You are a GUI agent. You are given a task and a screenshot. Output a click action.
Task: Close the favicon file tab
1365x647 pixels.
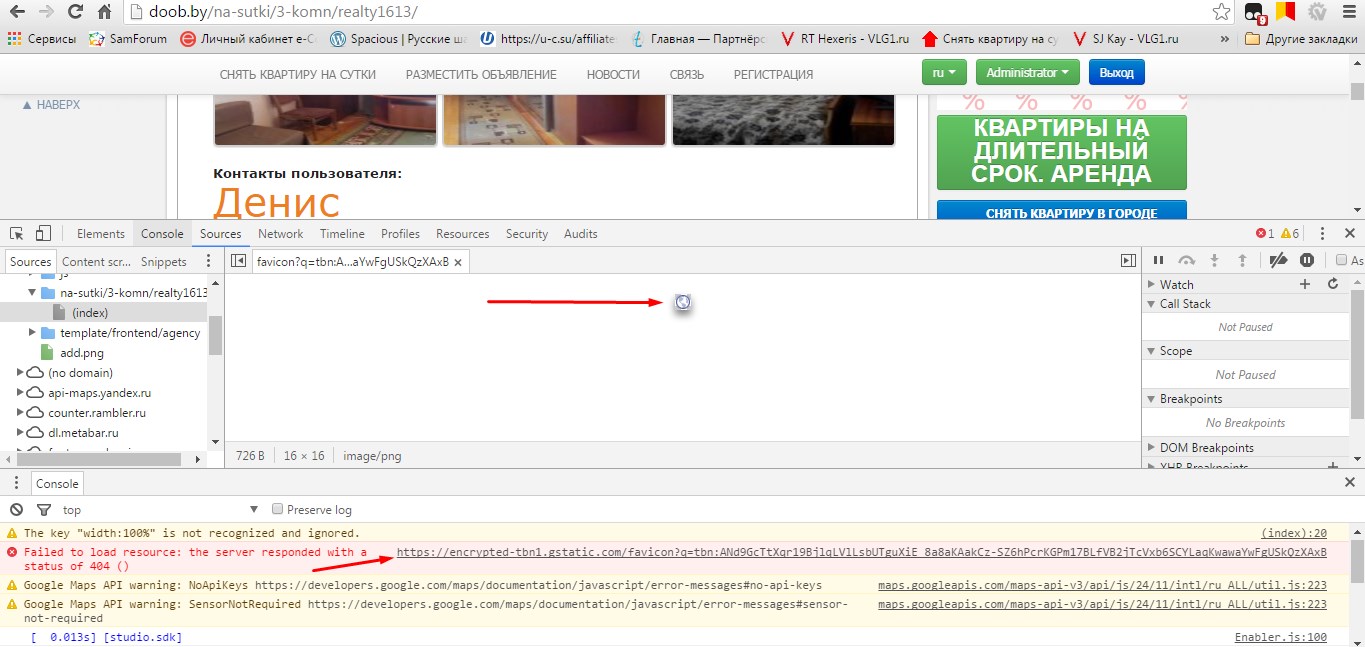tap(458, 262)
